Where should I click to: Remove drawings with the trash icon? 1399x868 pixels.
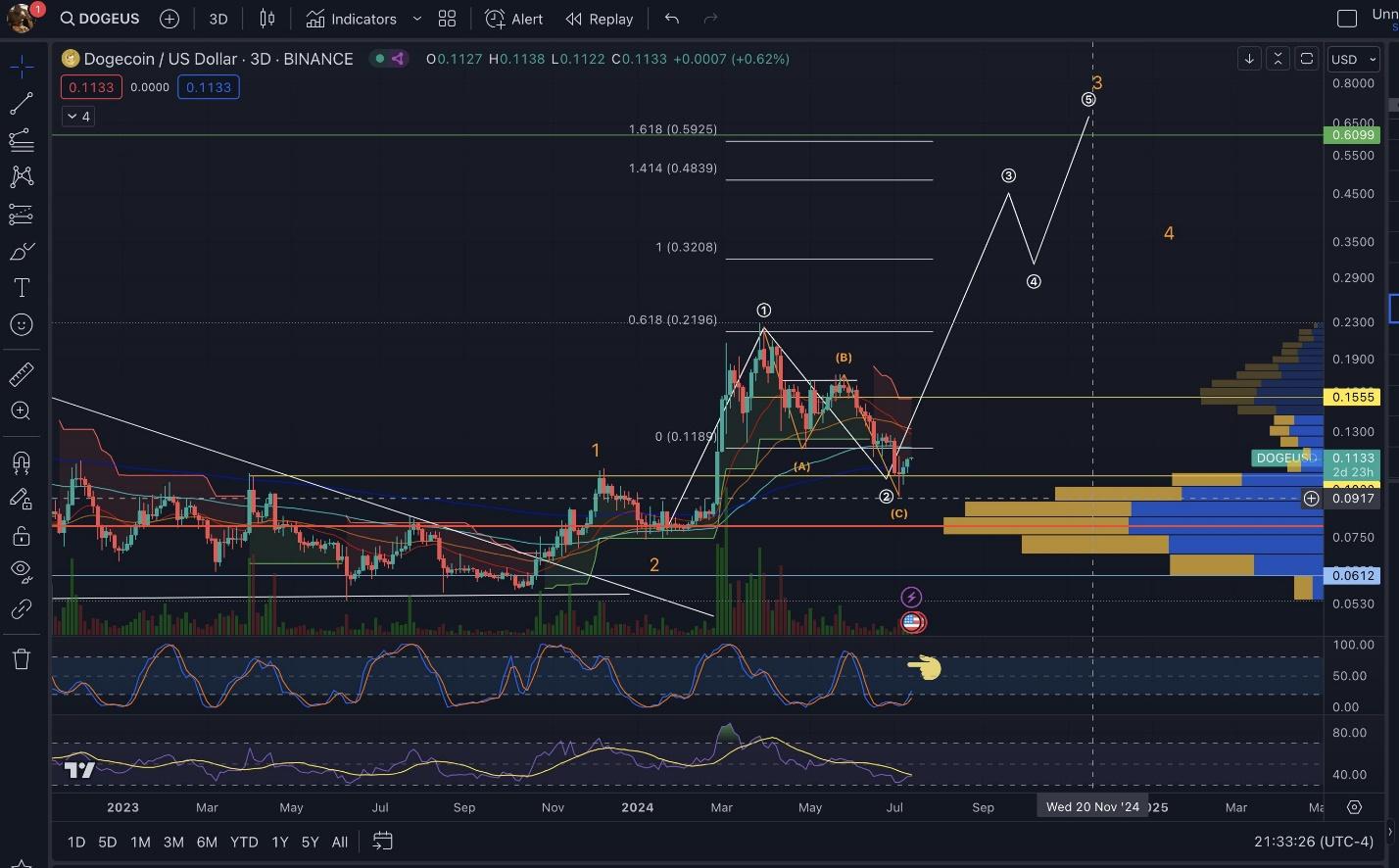coord(22,658)
